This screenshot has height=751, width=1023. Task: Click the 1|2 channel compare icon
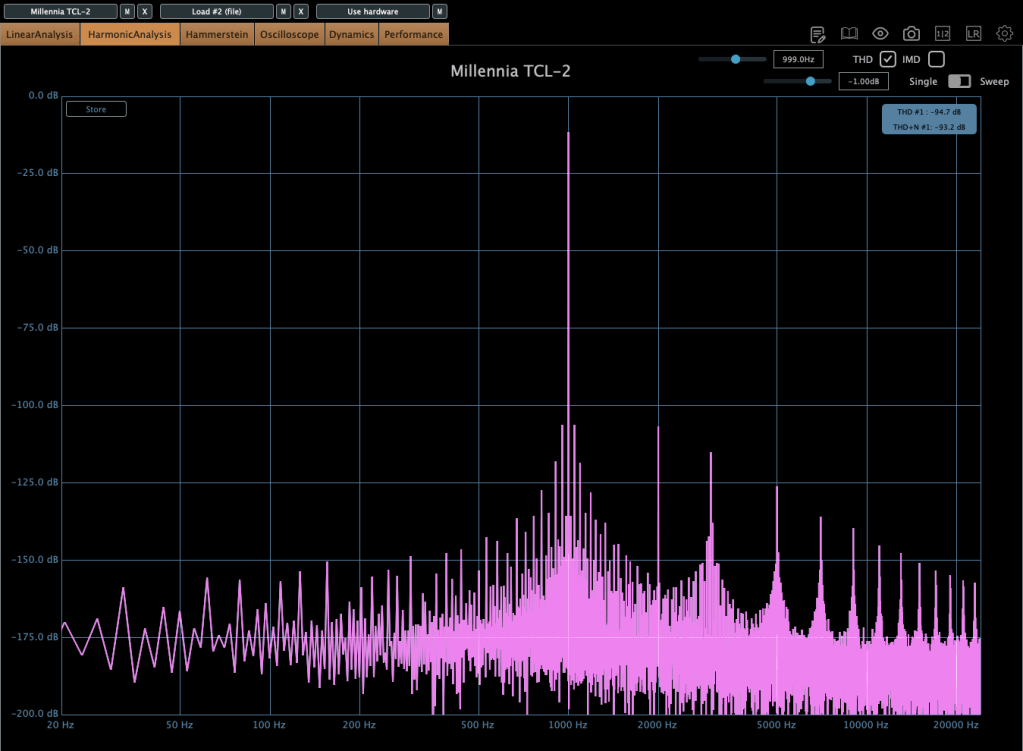(942, 34)
